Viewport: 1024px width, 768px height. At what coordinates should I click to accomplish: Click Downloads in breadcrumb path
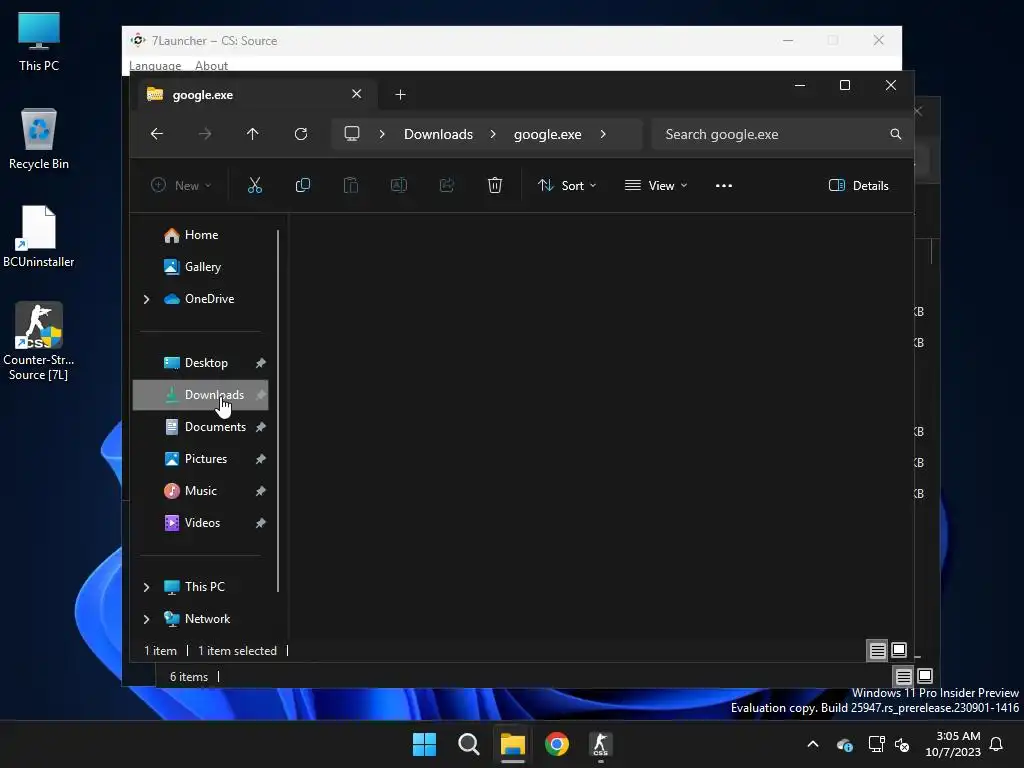(x=438, y=134)
